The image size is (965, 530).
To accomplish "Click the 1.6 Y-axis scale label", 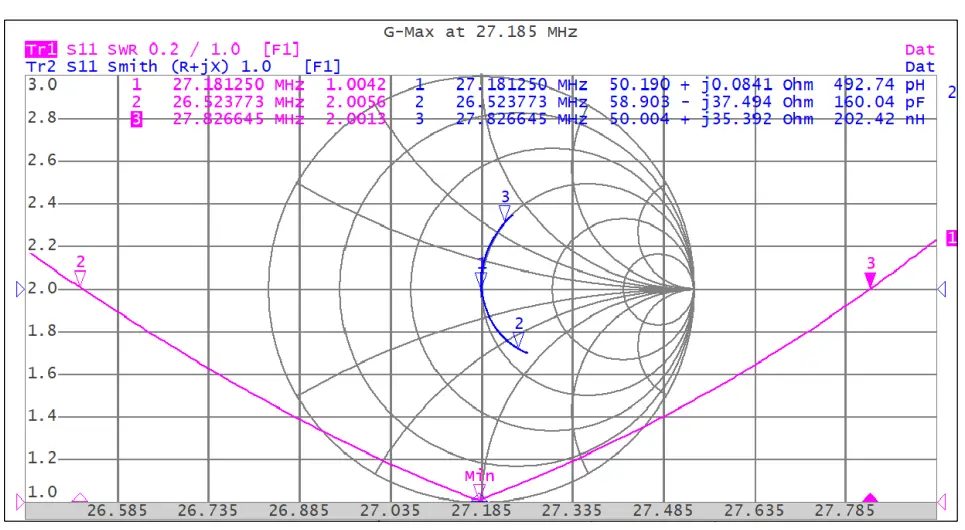I will [x=42, y=373].
